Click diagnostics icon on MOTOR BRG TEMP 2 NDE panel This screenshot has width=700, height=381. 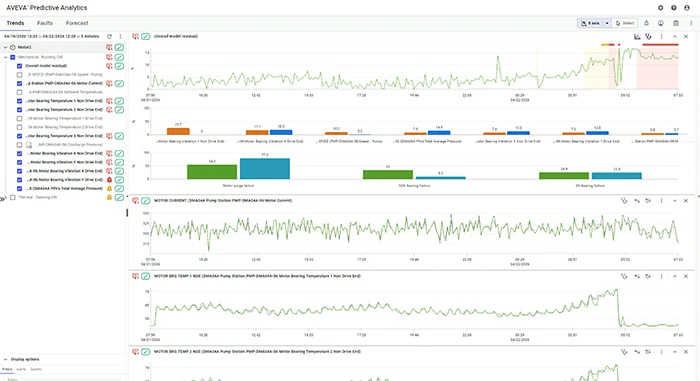pyautogui.click(x=624, y=352)
